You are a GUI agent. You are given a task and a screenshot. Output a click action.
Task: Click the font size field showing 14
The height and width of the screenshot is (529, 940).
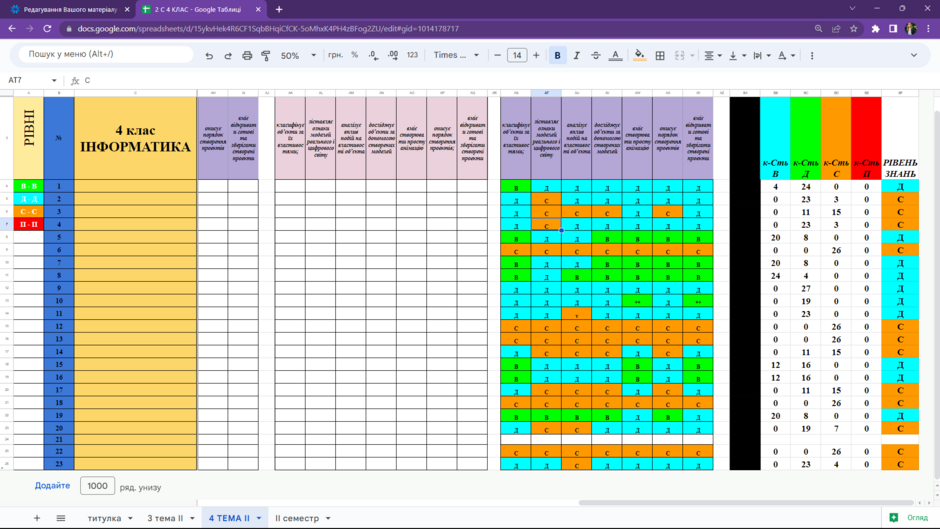517,55
